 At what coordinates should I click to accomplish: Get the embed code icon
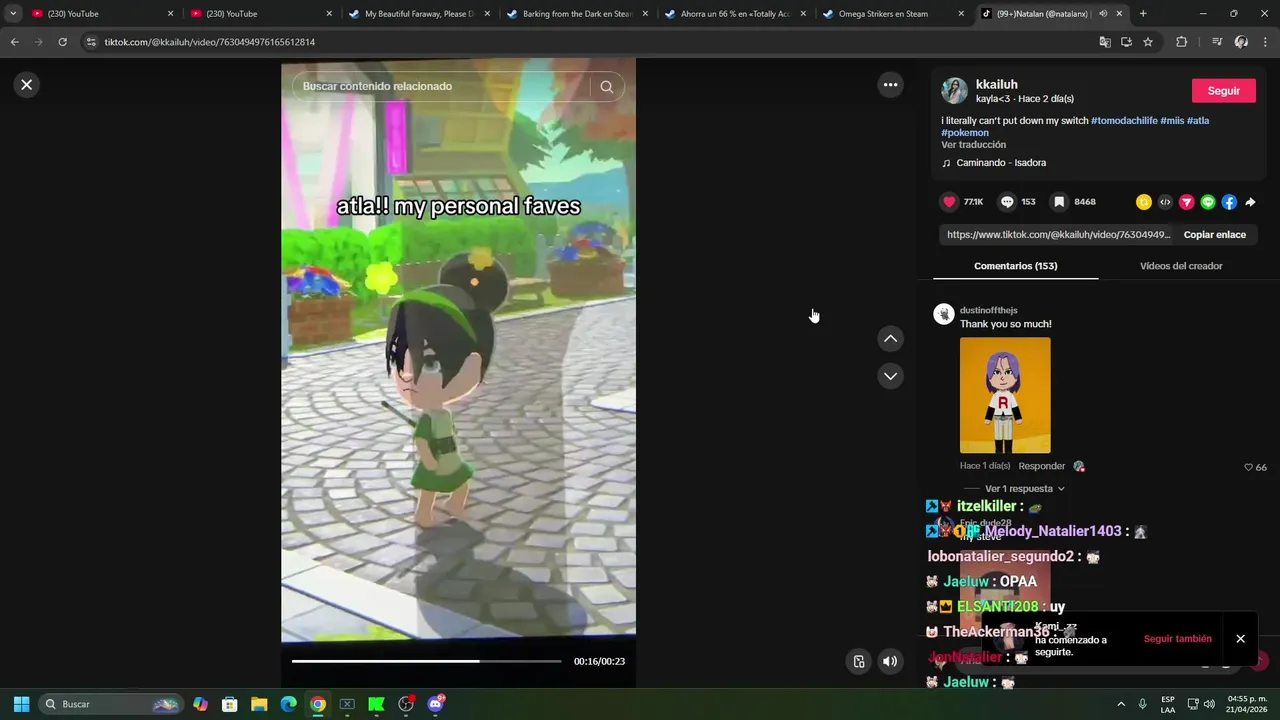click(x=1165, y=202)
